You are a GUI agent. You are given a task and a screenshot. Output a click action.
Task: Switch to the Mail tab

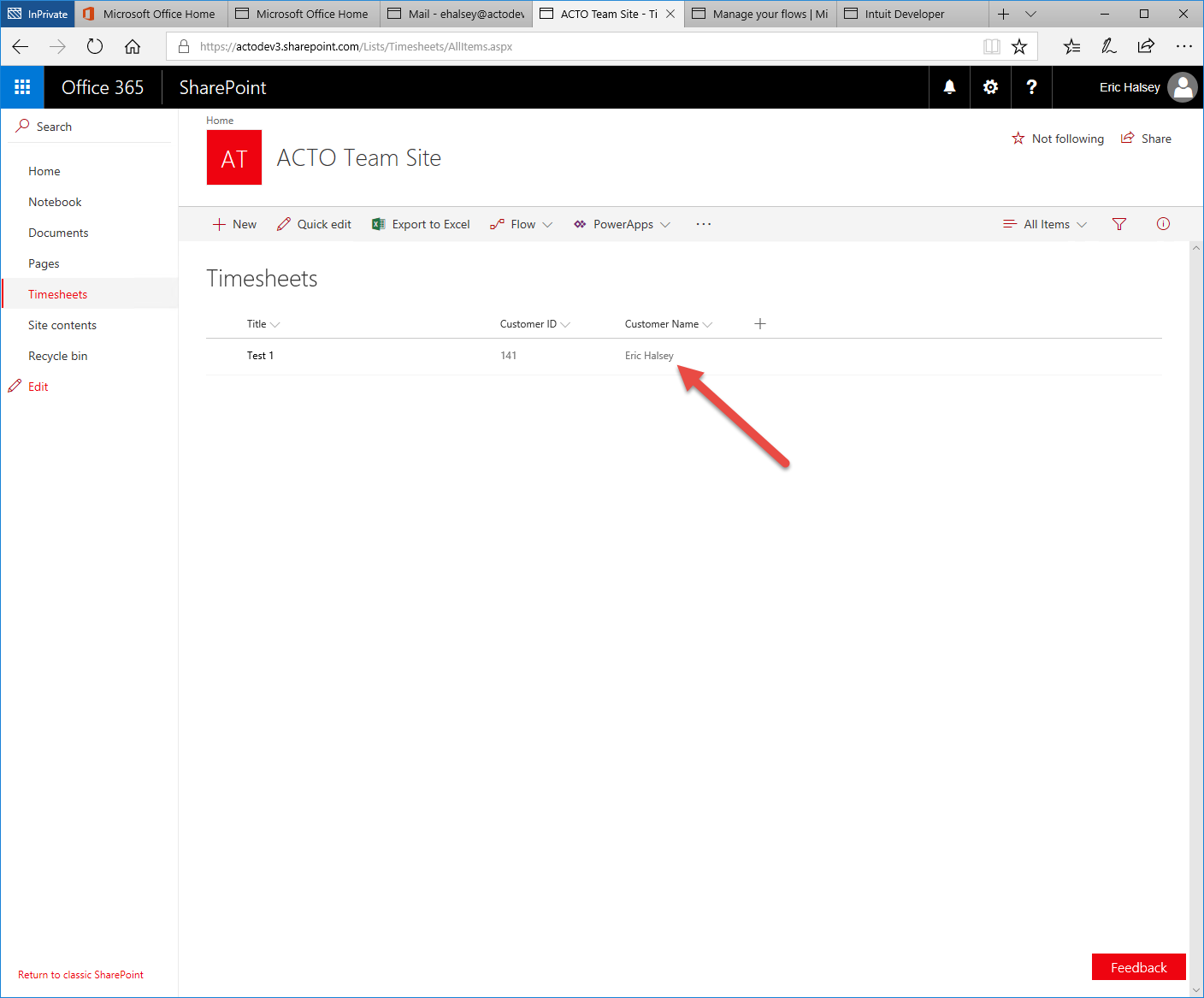(457, 14)
